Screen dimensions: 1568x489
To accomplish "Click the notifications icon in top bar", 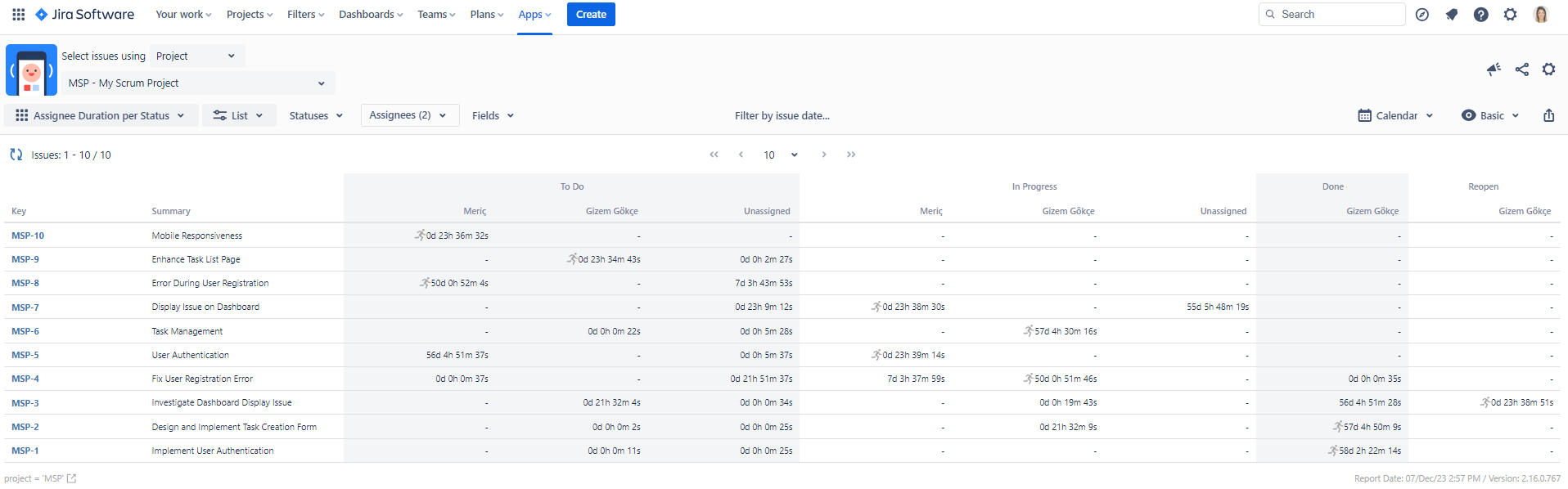I will 1452,15.
